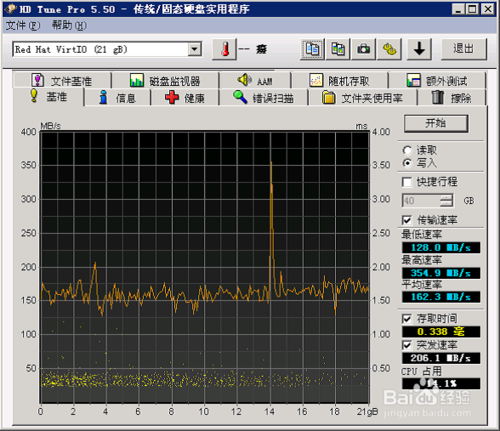The width and height of the screenshot is (500, 431).
Task: Click the GB value spinner arrows
Action: (x=446, y=201)
